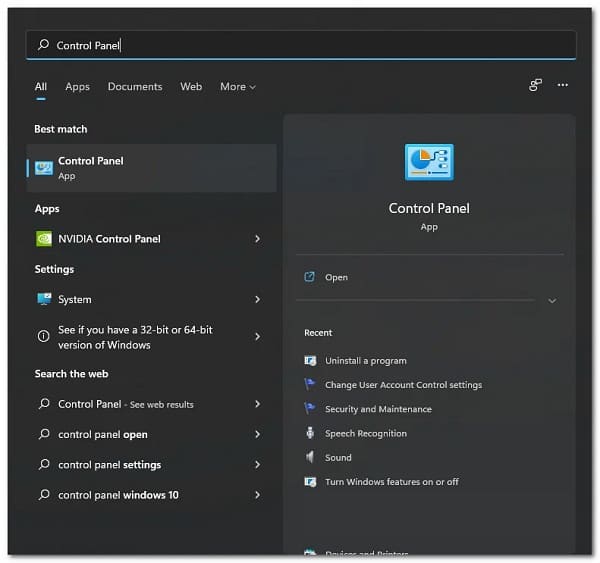Expand the NVIDIA Control Panel result arrow

pyautogui.click(x=258, y=239)
